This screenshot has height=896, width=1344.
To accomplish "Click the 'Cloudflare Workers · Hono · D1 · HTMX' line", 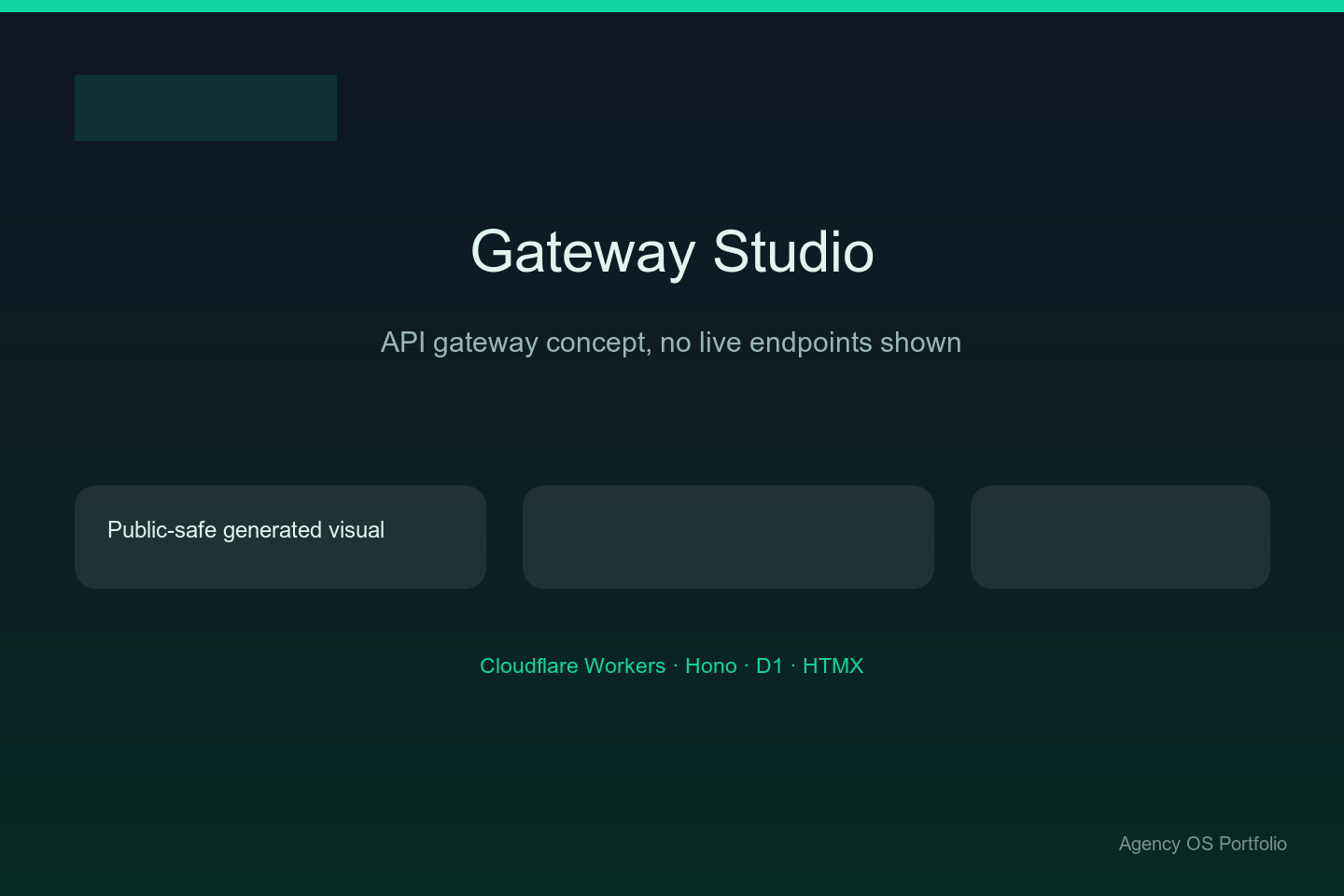I will pos(672,665).
